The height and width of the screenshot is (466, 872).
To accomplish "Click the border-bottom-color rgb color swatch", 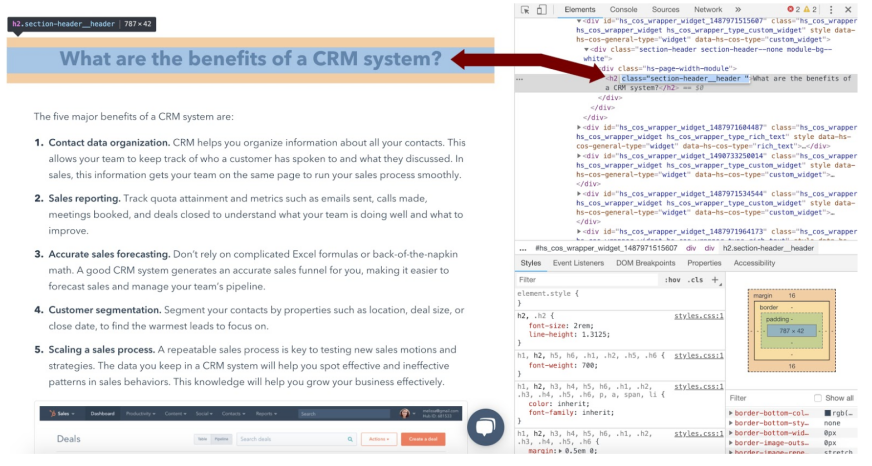I will (x=828, y=413).
